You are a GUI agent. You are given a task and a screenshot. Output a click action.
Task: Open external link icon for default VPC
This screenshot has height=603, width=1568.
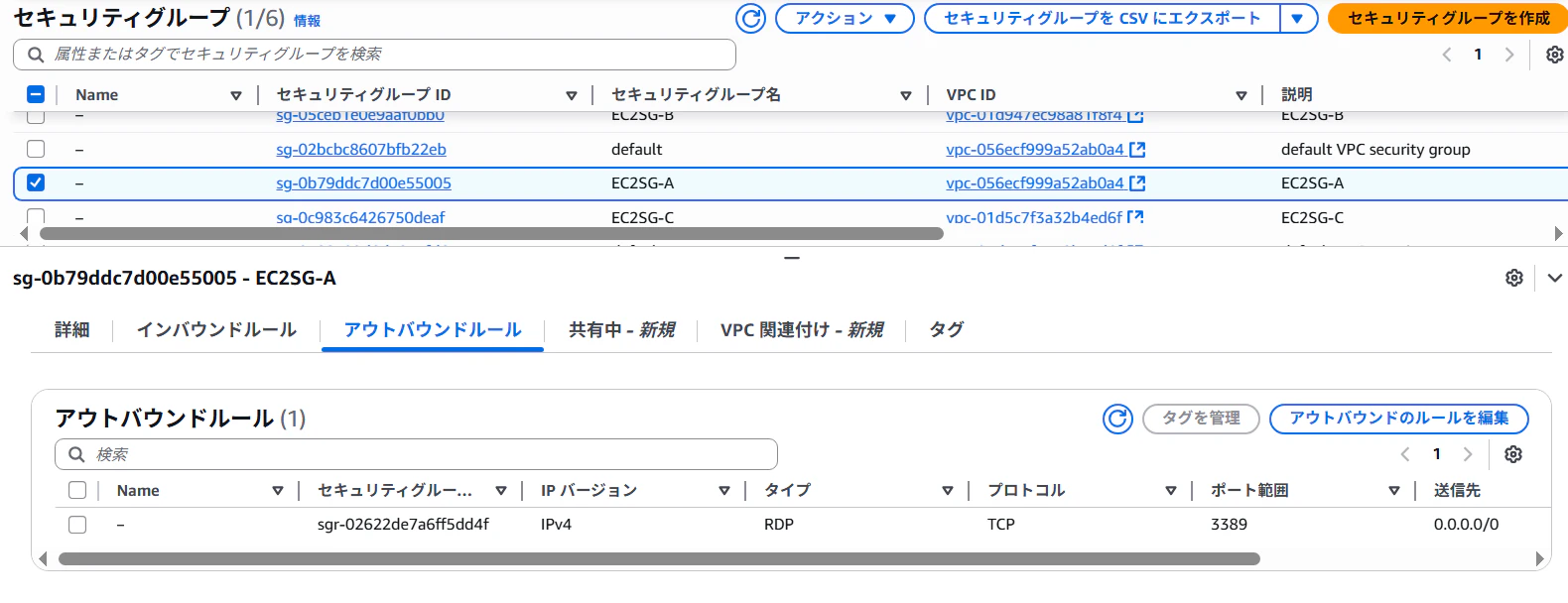tap(1137, 150)
